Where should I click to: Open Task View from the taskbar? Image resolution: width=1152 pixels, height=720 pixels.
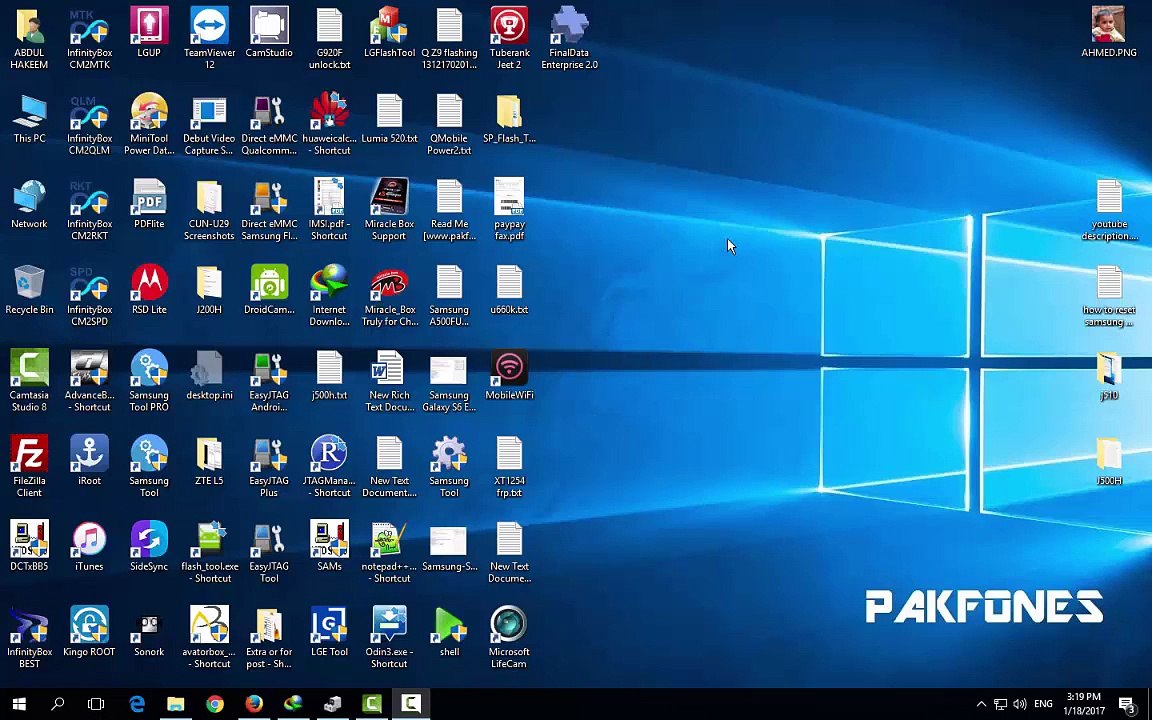(x=96, y=704)
